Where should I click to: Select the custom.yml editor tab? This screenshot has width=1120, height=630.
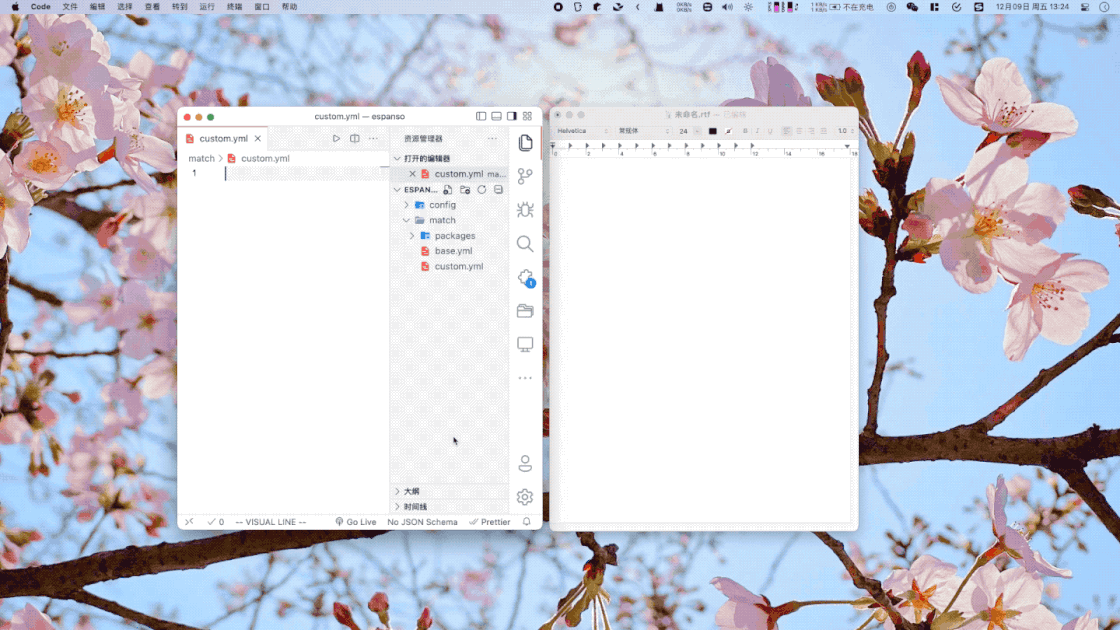pos(223,139)
